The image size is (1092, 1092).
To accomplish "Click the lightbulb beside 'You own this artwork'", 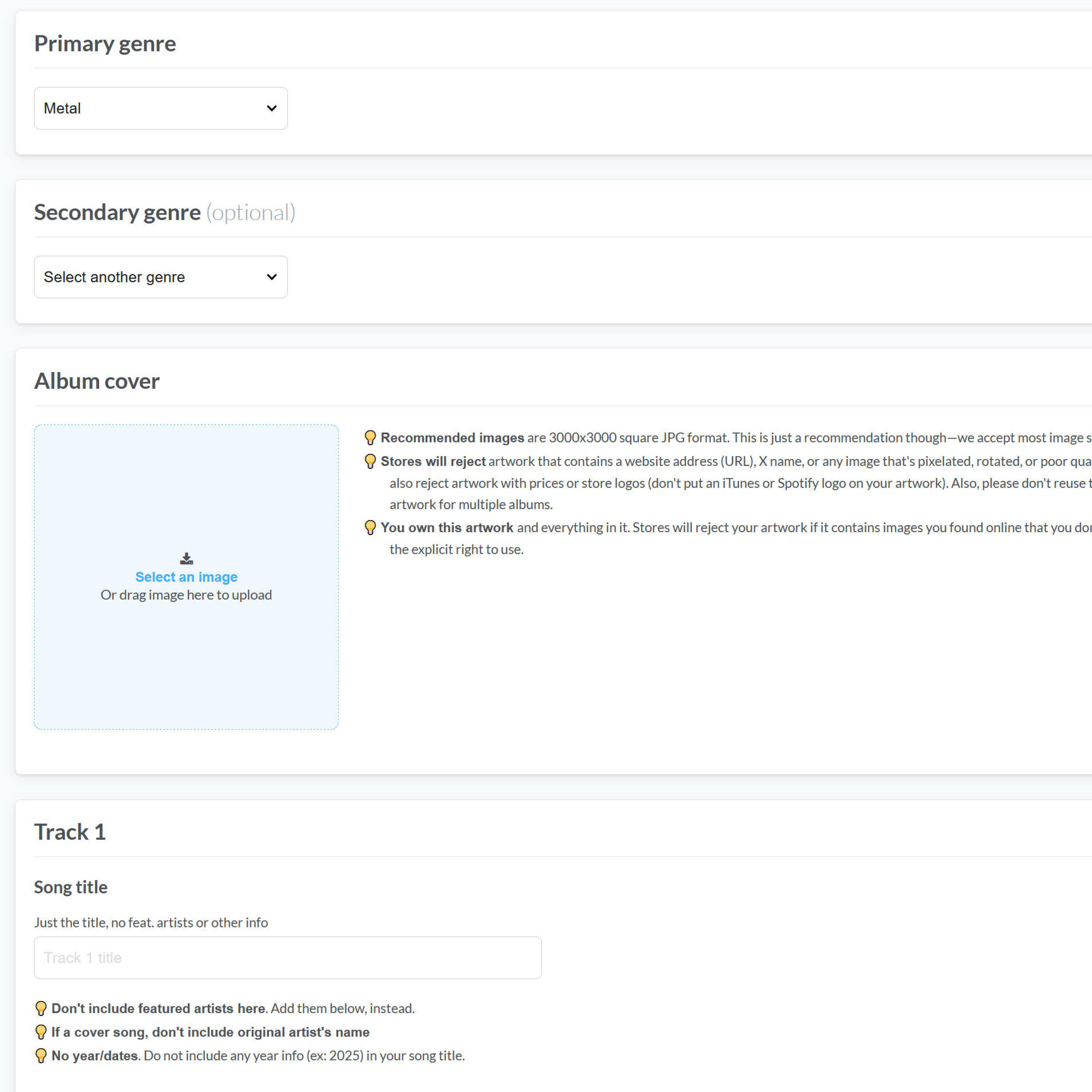I will [x=370, y=527].
